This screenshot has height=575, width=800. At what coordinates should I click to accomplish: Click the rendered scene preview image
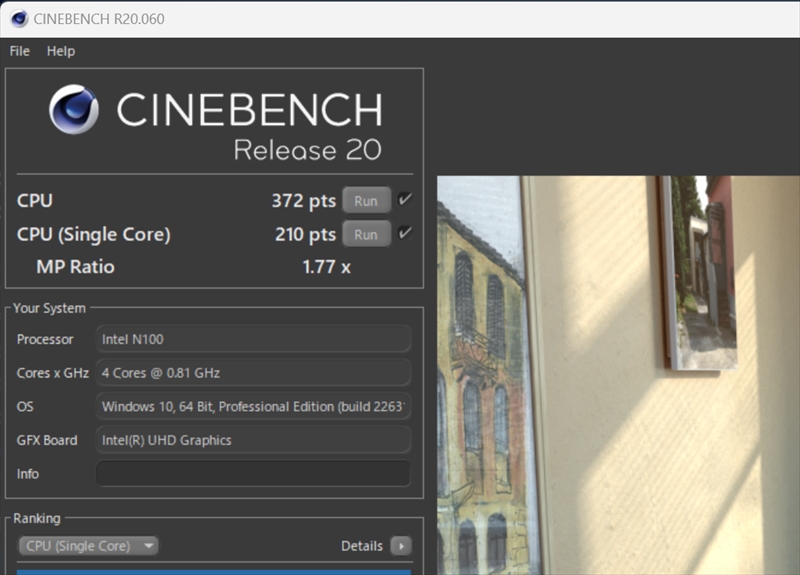point(618,376)
